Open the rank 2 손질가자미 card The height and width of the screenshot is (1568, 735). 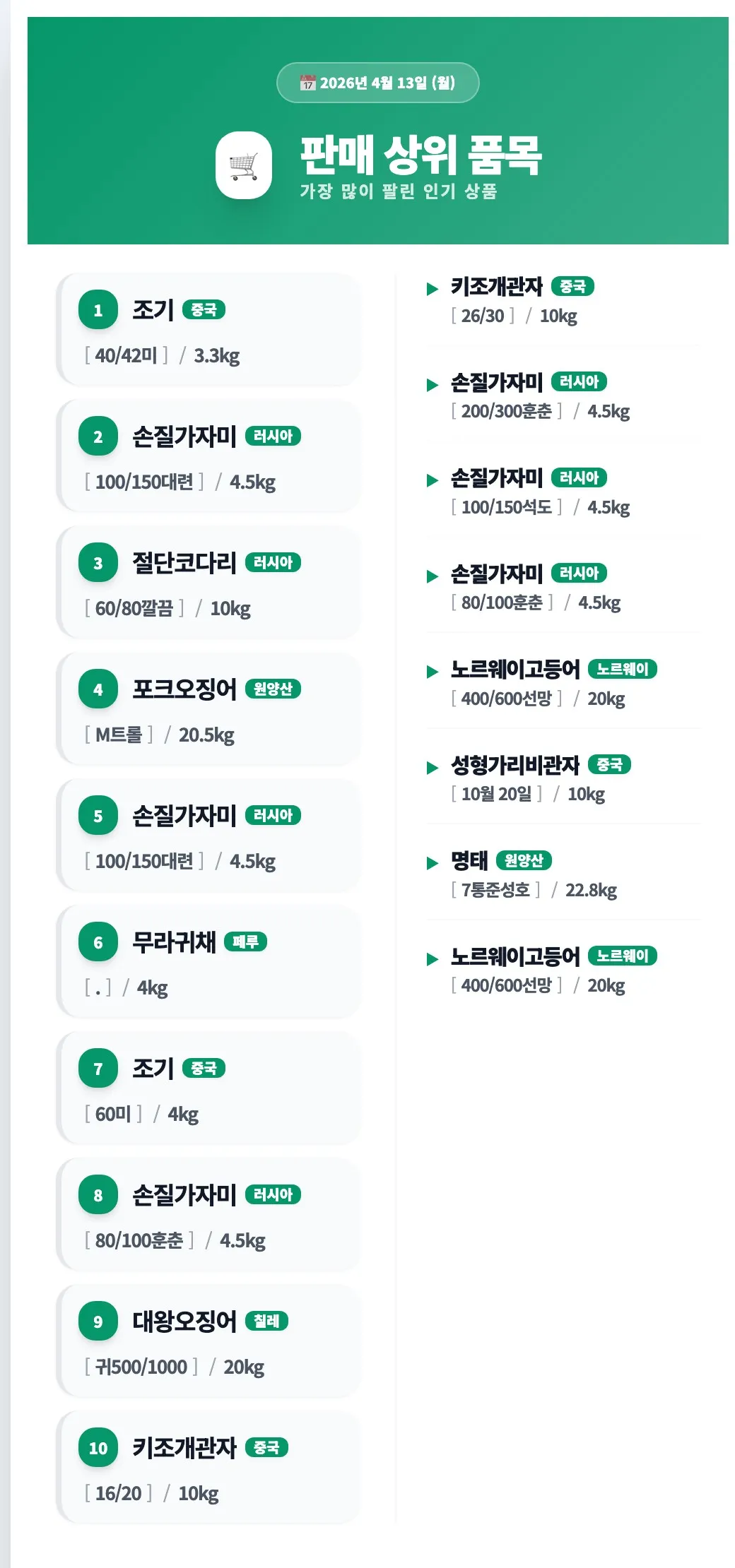click(x=208, y=456)
